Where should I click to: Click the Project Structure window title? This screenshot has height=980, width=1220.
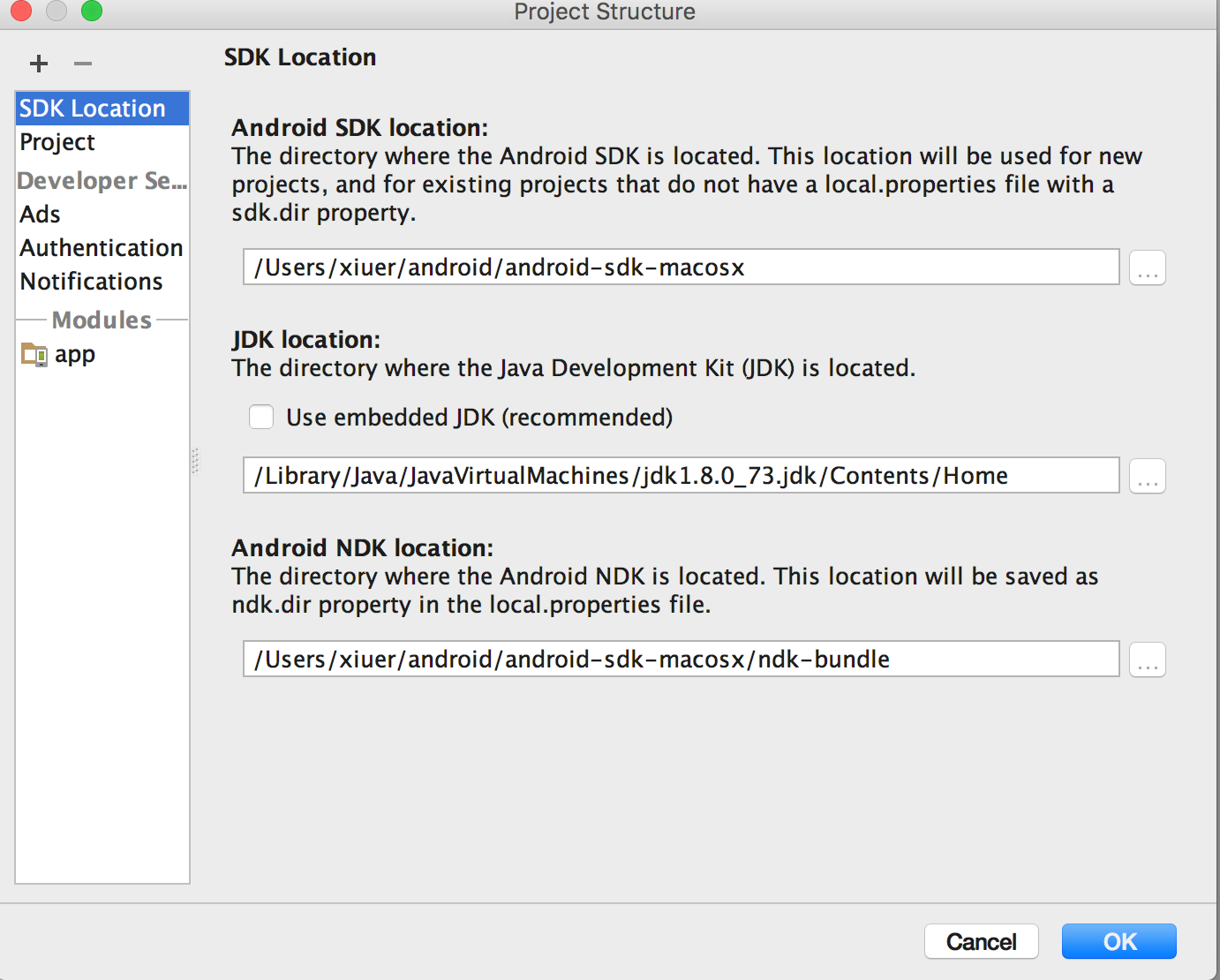[x=605, y=11]
